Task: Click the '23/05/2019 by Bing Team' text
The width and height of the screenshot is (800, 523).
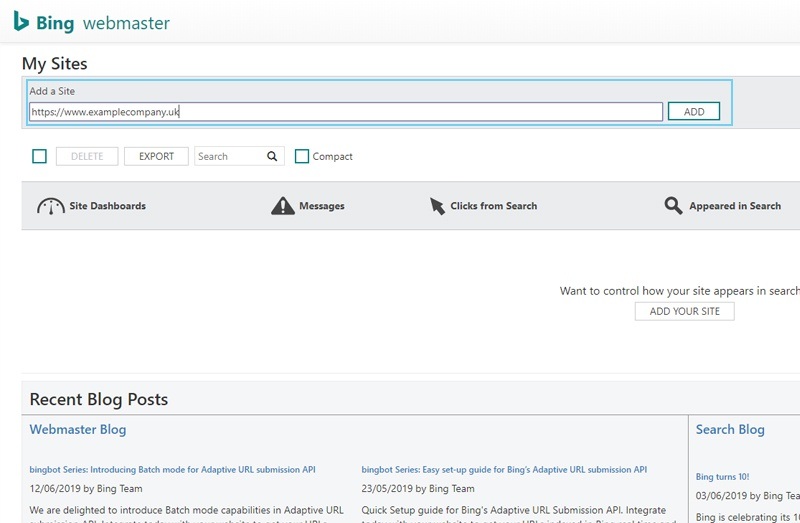Action: tap(418, 488)
